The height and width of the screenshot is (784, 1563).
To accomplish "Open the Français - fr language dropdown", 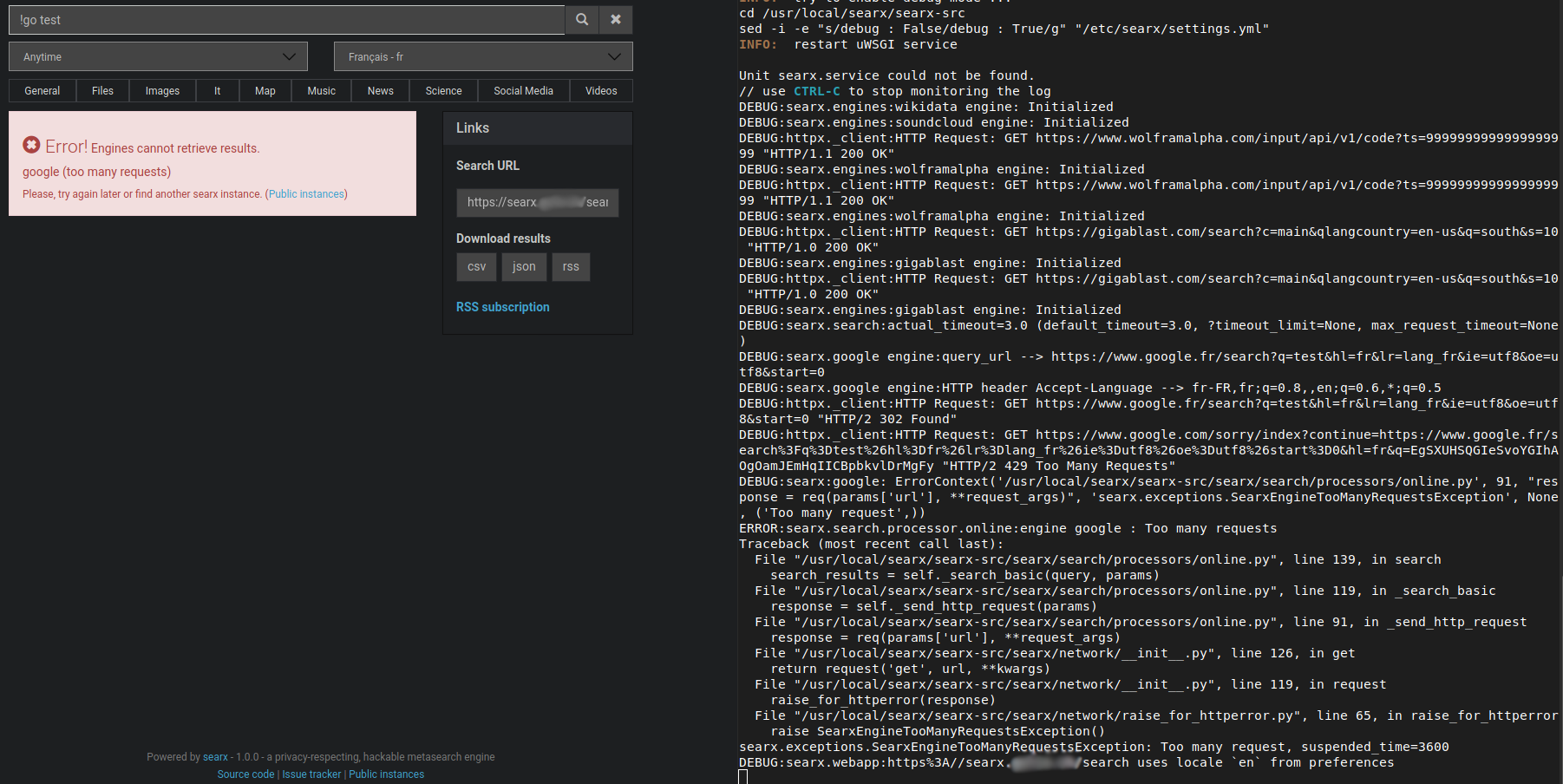I will pos(482,56).
